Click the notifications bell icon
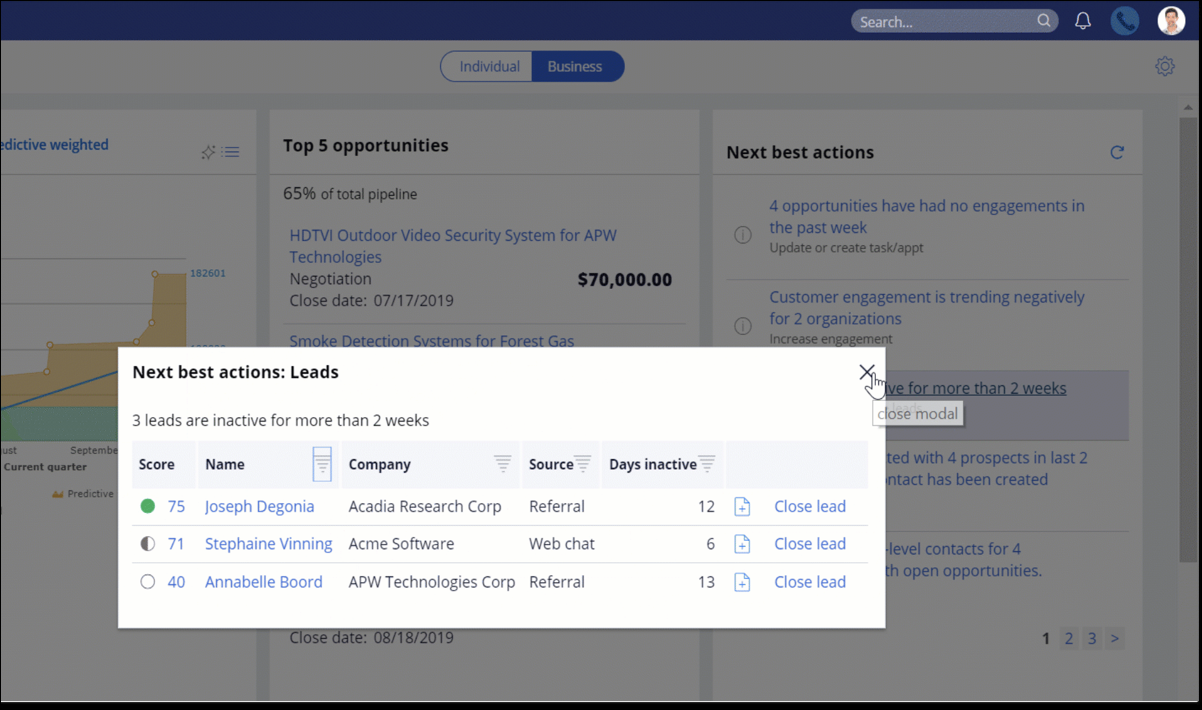Viewport: 1202px width, 710px height. (1082, 21)
